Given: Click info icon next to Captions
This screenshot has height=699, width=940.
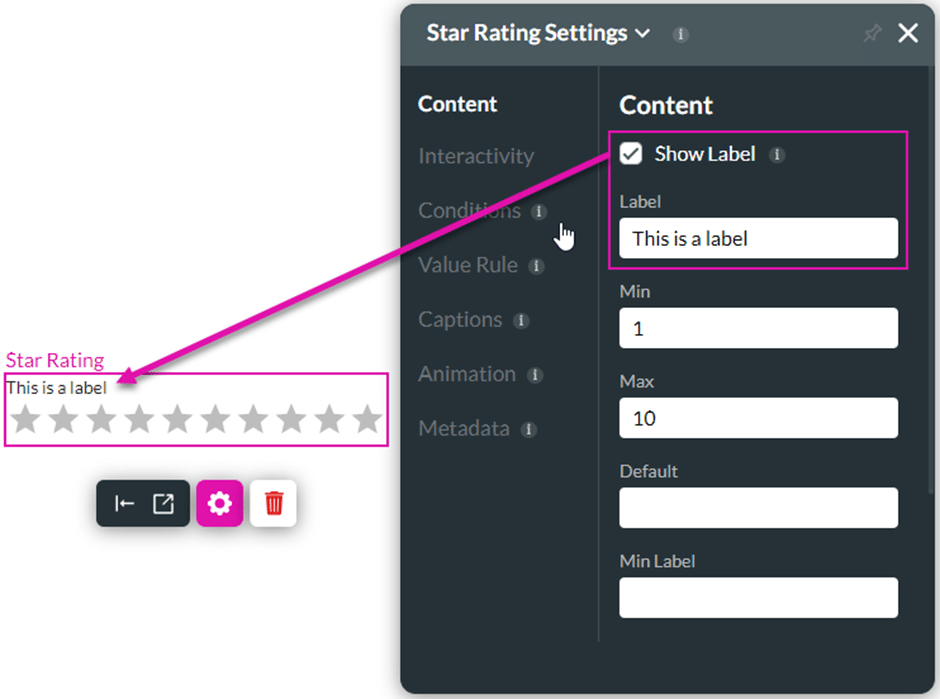Looking at the screenshot, I should 521,321.
